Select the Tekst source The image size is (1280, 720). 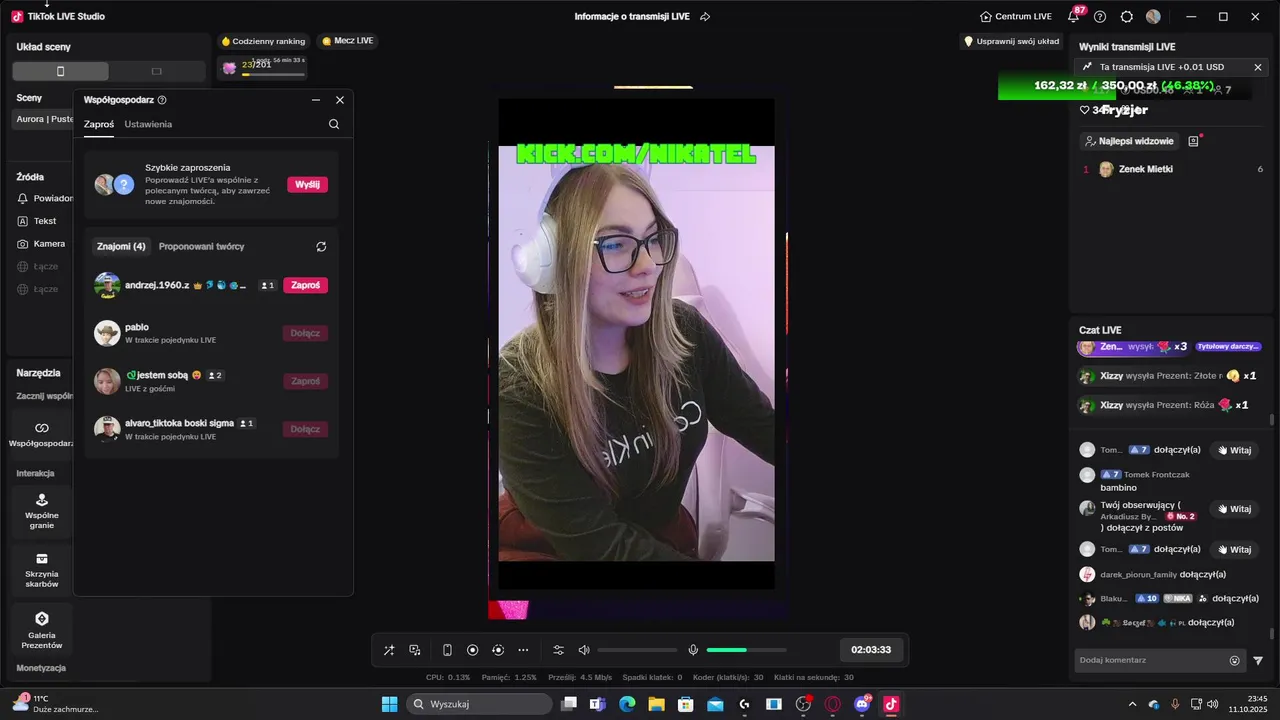pos(37,221)
